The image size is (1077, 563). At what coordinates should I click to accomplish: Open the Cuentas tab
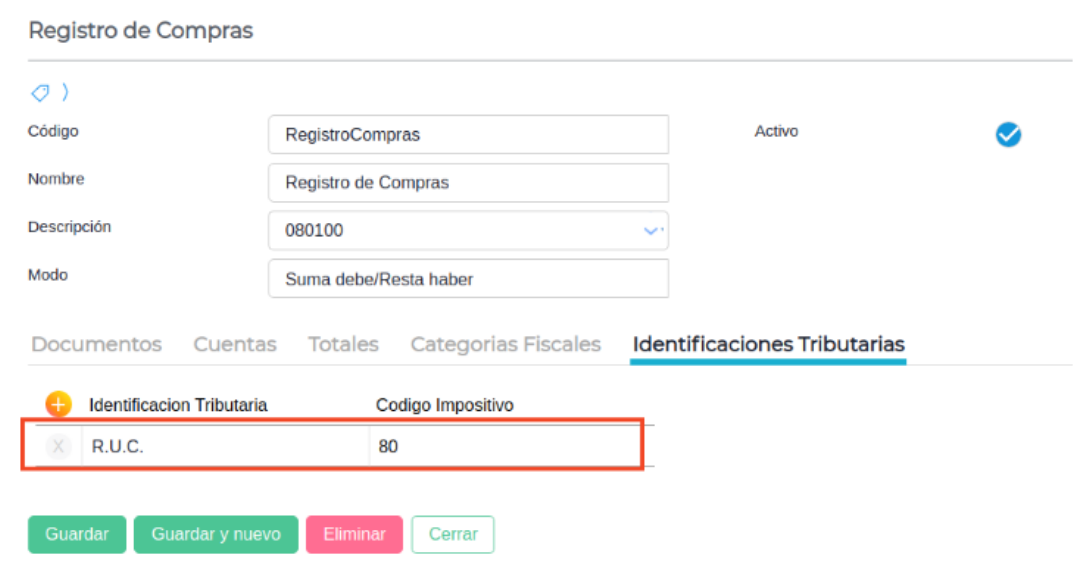235,344
